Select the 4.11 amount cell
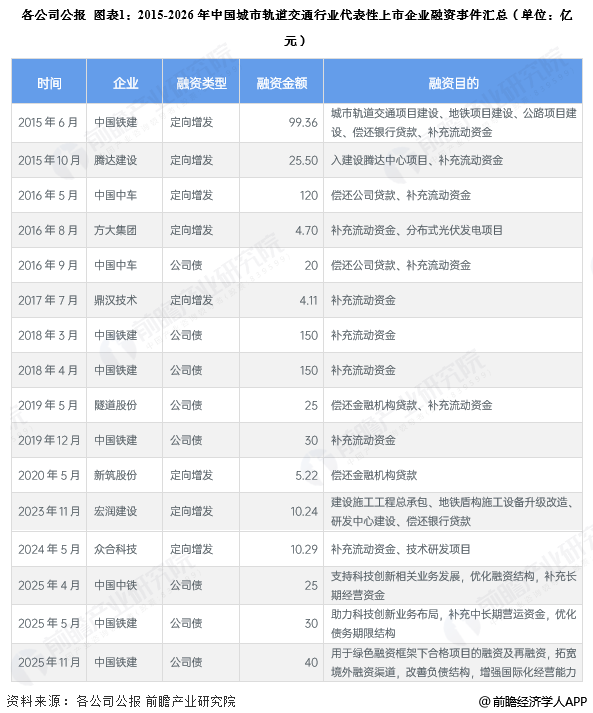Screen dimensions: 593x713 click(x=281, y=300)
